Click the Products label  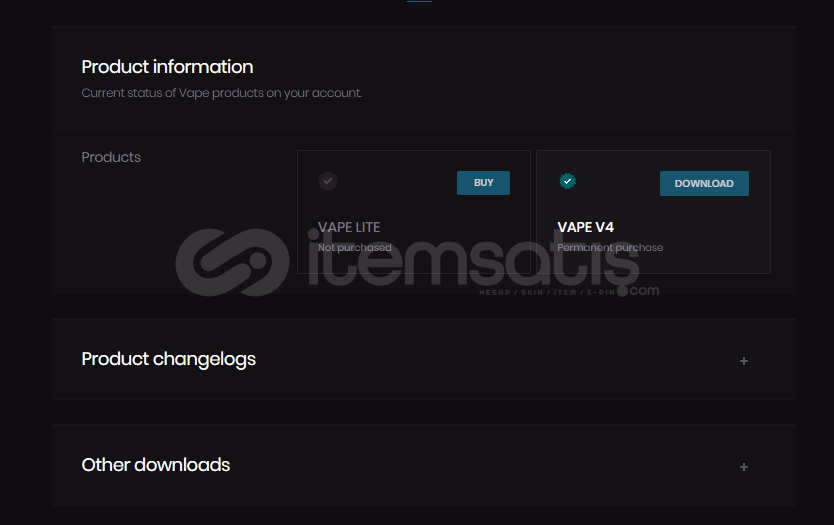111,157
